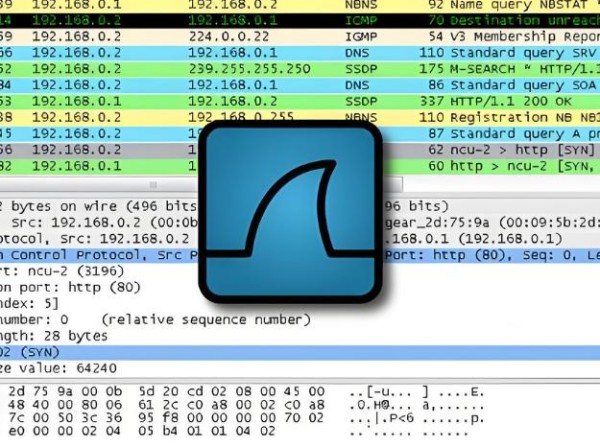Click hex row starting '7c 00 50 3c 36'
This screenshot has width=600, height=447.
[166, 418]
